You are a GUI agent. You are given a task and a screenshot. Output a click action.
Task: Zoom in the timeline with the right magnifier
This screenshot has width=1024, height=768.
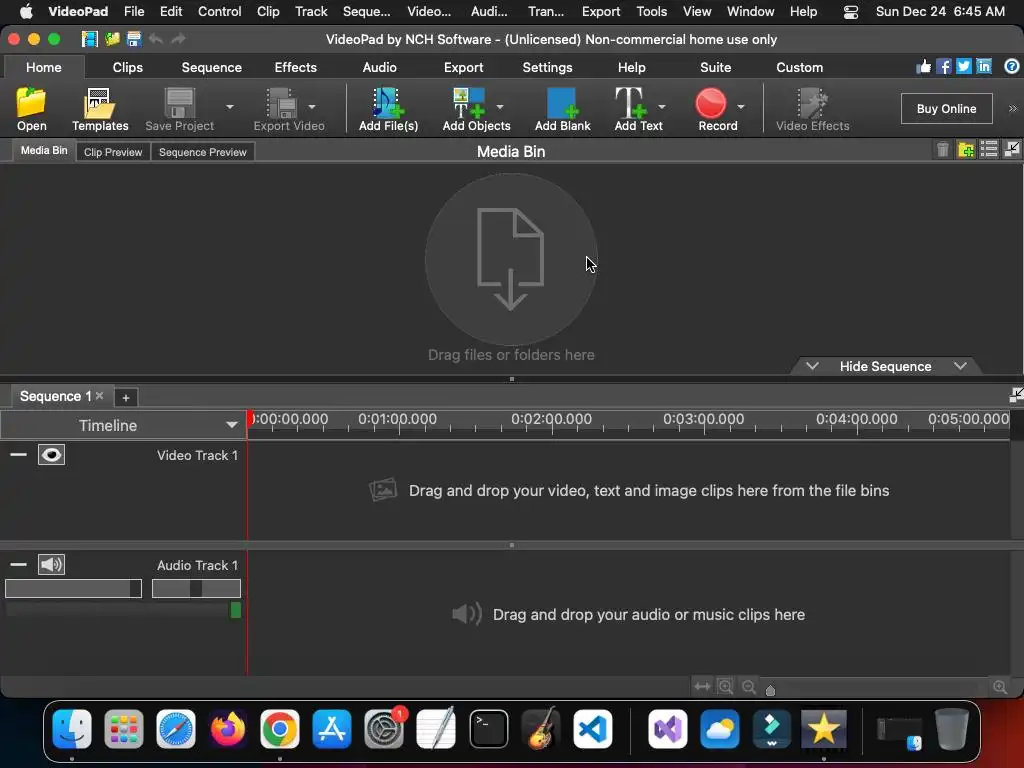click(x=999, y=686)
